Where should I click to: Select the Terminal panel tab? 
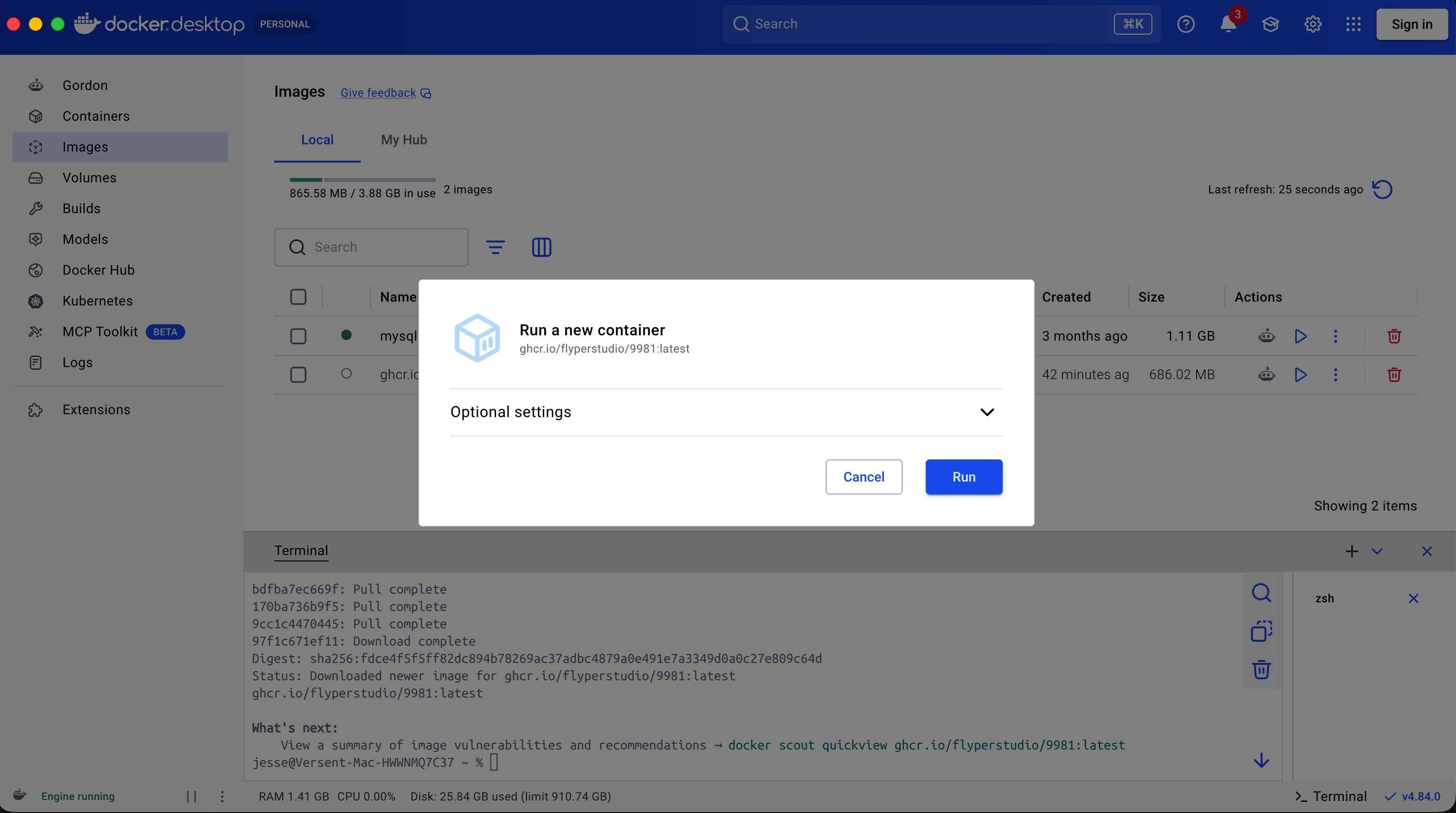[x=301, y=551]
